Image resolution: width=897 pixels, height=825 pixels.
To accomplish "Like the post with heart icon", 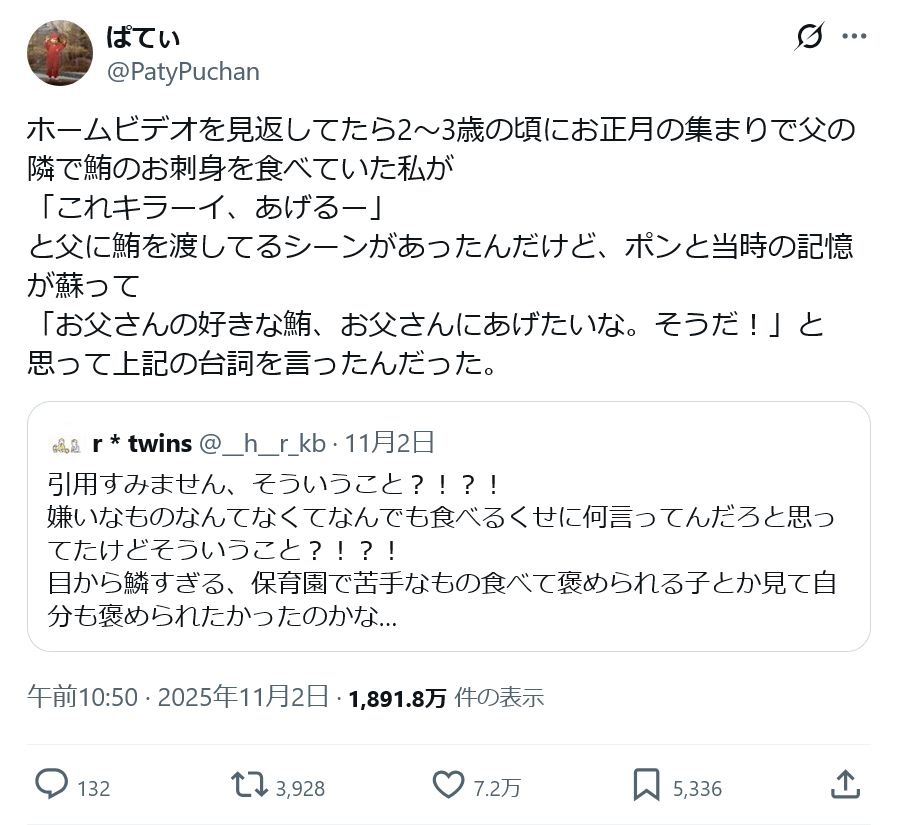I will click(449, 785).
